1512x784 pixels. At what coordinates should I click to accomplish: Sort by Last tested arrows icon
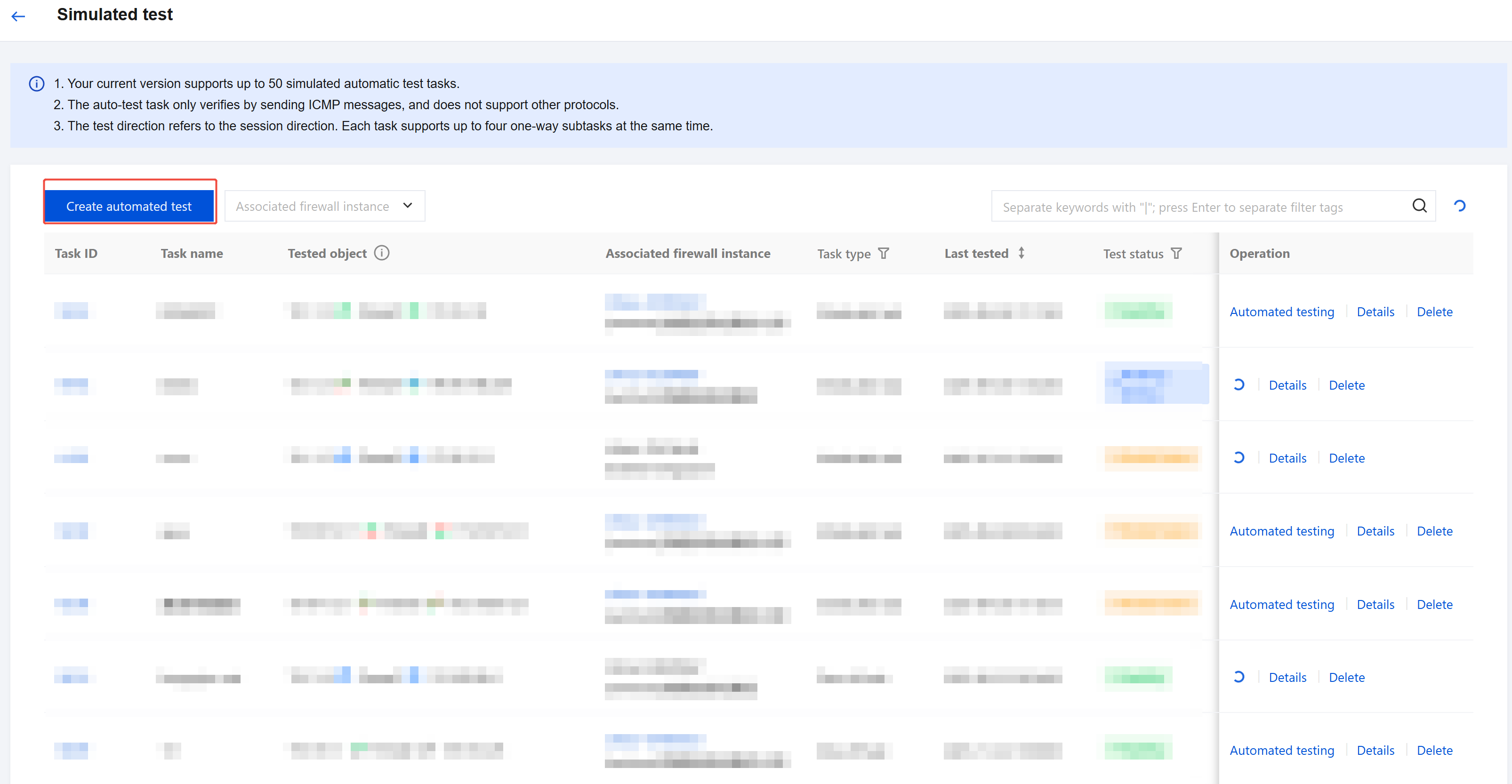click(1021, 253)
